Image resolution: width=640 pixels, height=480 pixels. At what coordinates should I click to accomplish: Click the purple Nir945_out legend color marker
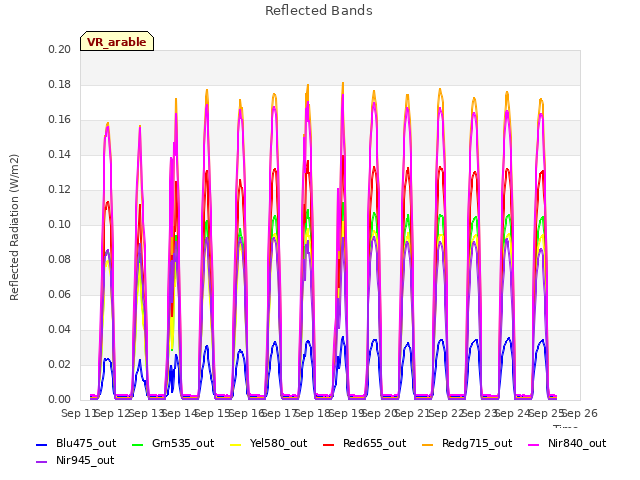[42, 462]
